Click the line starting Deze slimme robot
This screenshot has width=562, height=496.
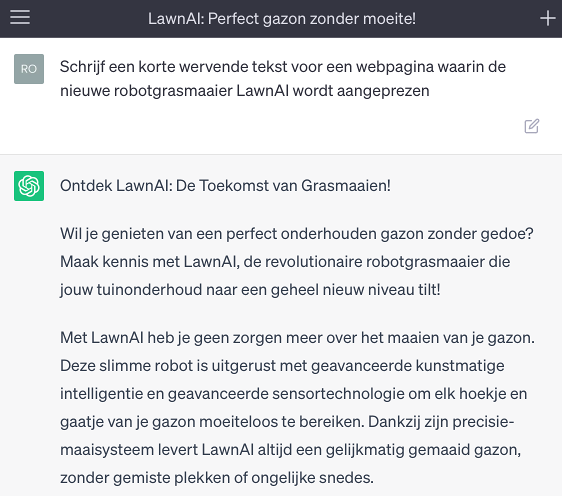(x=282, y=366)
